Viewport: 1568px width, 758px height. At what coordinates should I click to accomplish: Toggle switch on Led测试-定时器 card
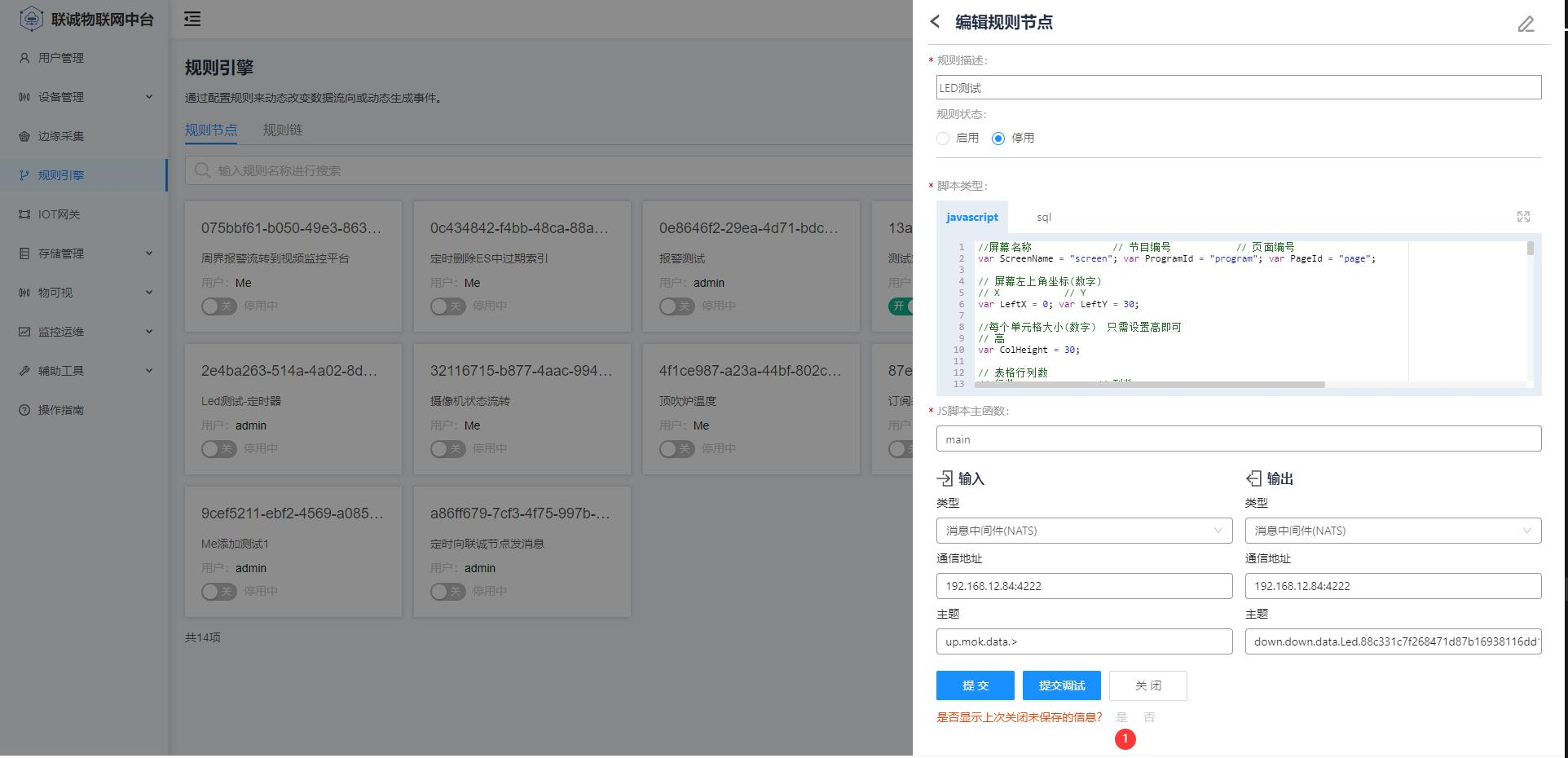(219, 449)
